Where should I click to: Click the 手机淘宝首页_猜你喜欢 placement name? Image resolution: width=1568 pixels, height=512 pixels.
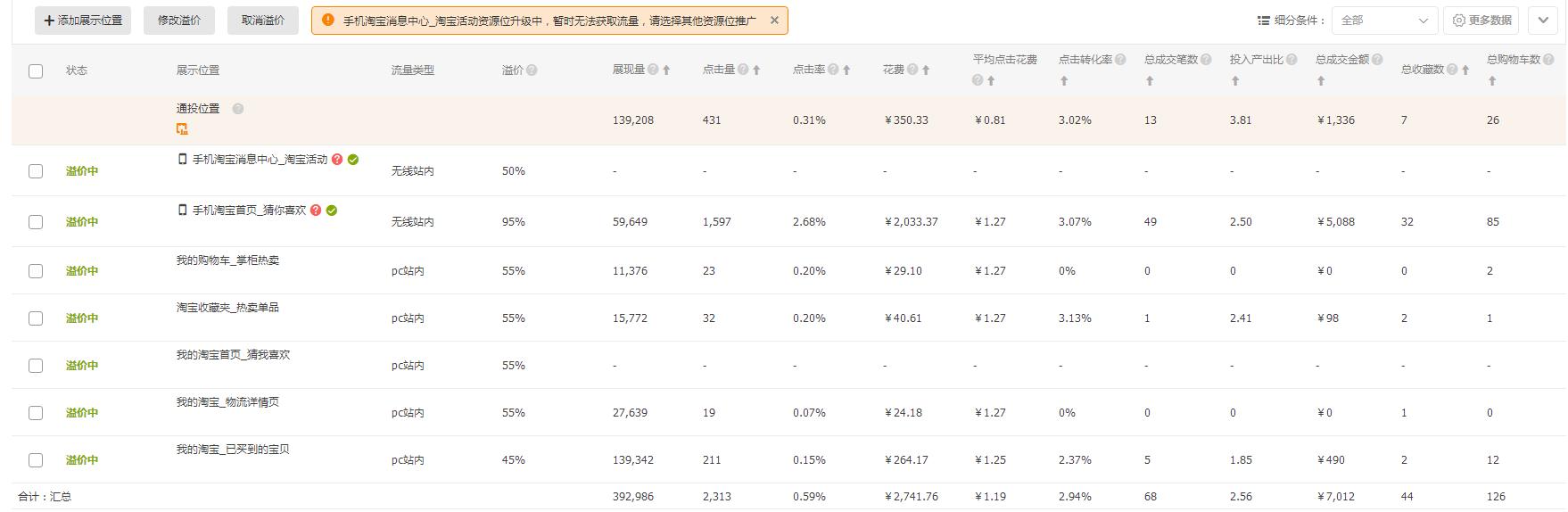tap(249, 211)
